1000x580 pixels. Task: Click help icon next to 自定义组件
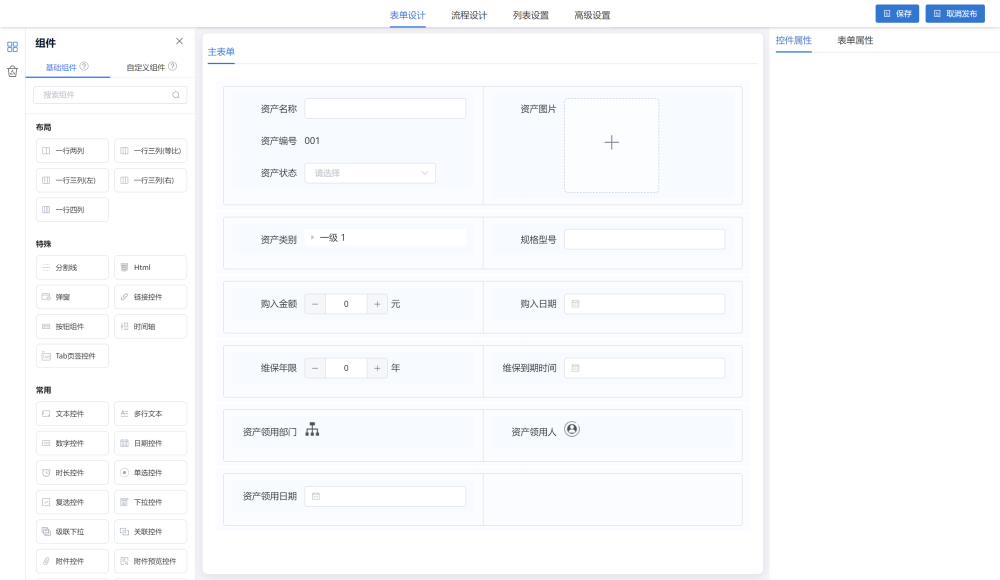(173, 67)
